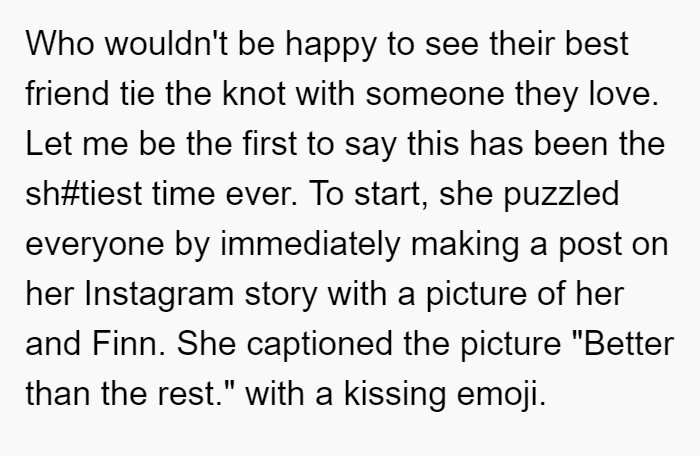Screen dimensions: 700x456
Task: Click the word "first" in the third line
Action: (270, 144)
